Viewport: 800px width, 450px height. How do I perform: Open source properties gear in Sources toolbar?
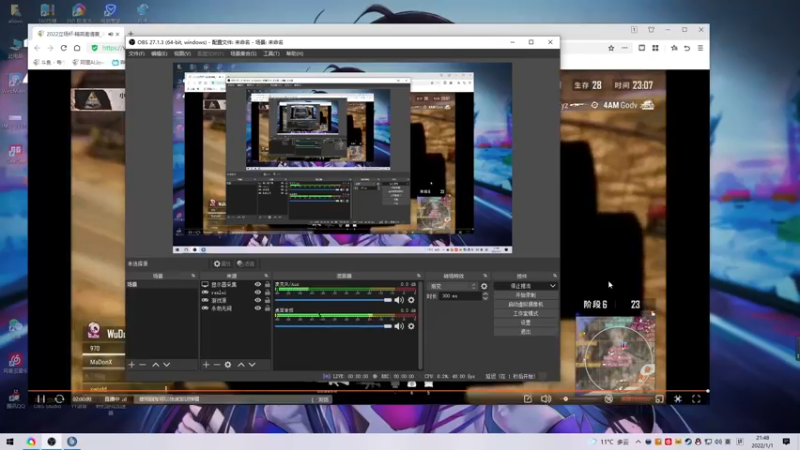pos(228,365)
